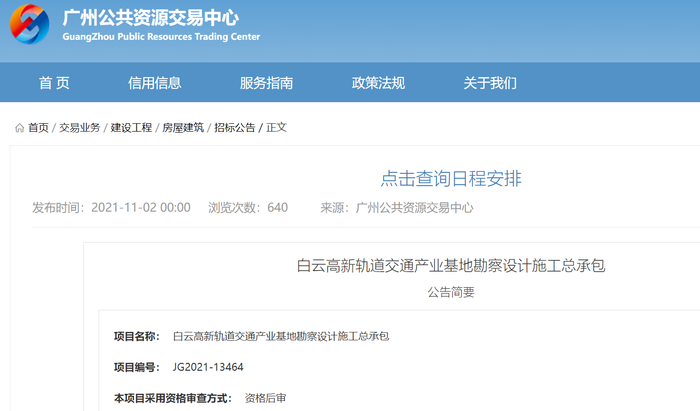Go to 交易业务 in the breadcrumb
The image size is (700, 411).
pos(79,128)
